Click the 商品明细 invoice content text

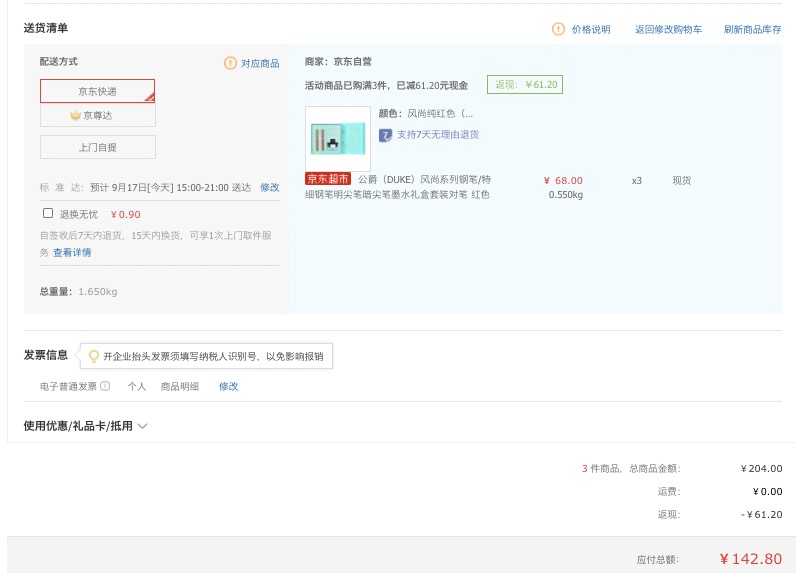(x=180, y=386)
